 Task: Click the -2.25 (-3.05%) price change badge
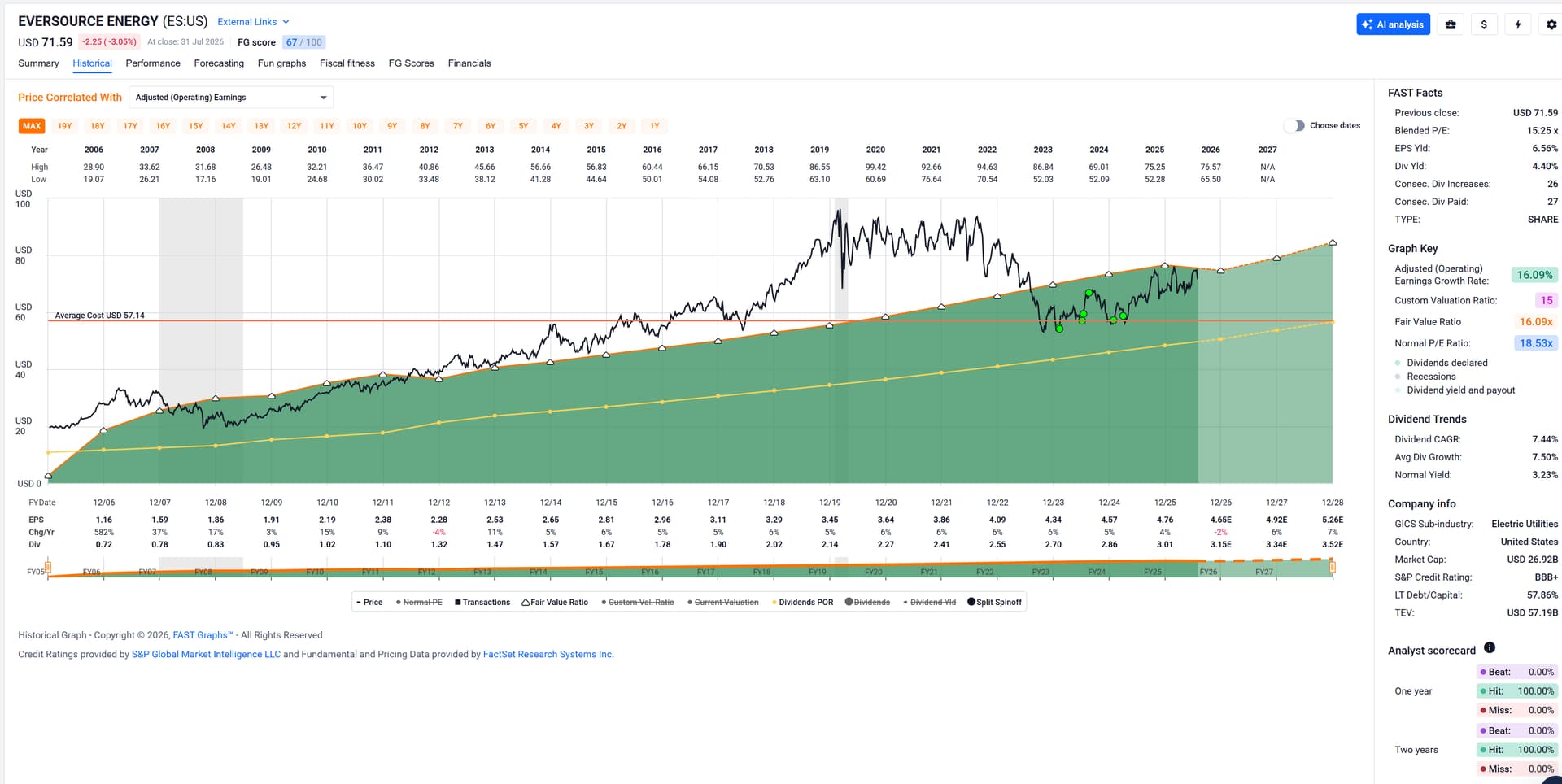(x=110, y=42)
